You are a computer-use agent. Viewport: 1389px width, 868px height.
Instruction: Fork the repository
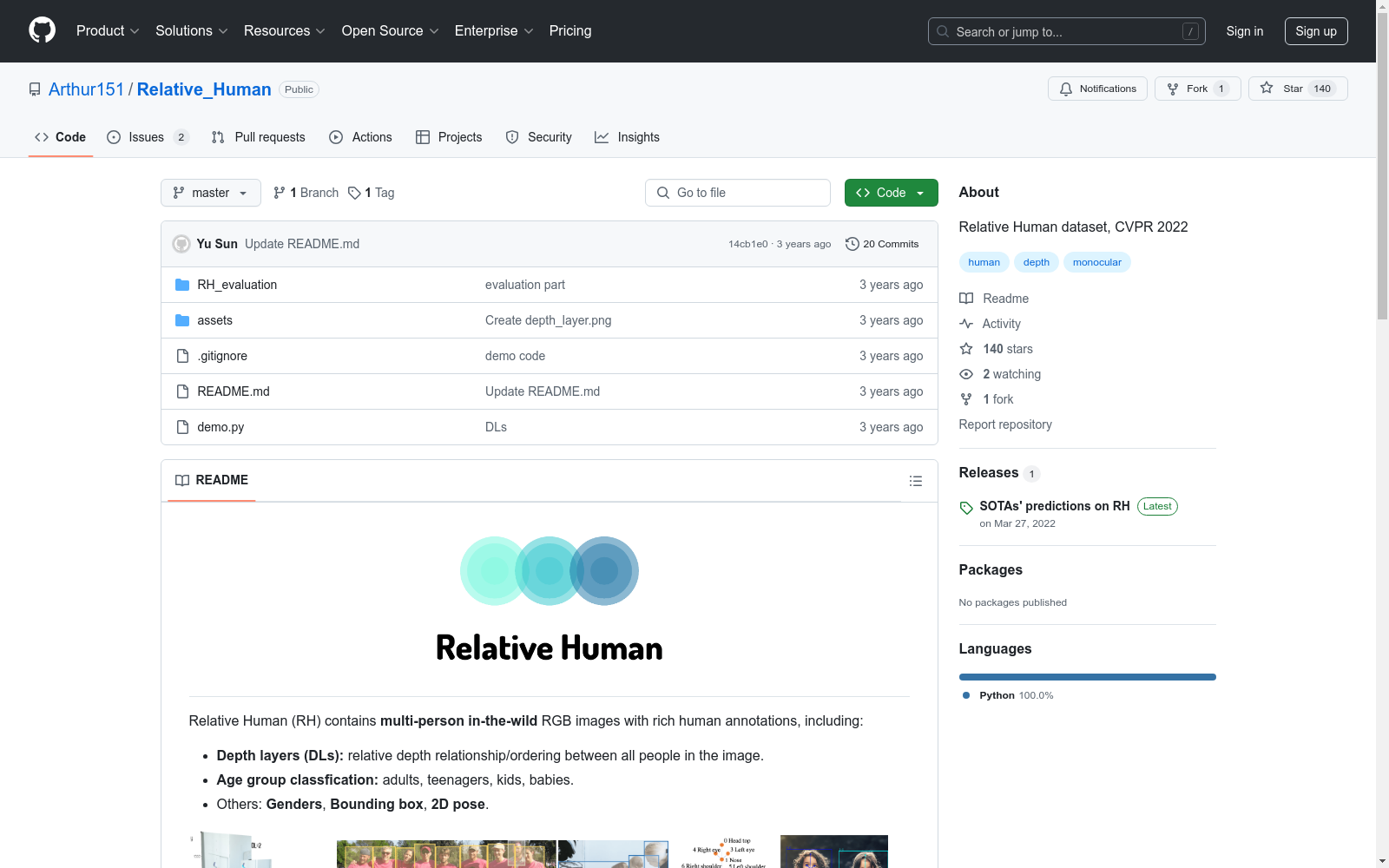[1198, 89]
